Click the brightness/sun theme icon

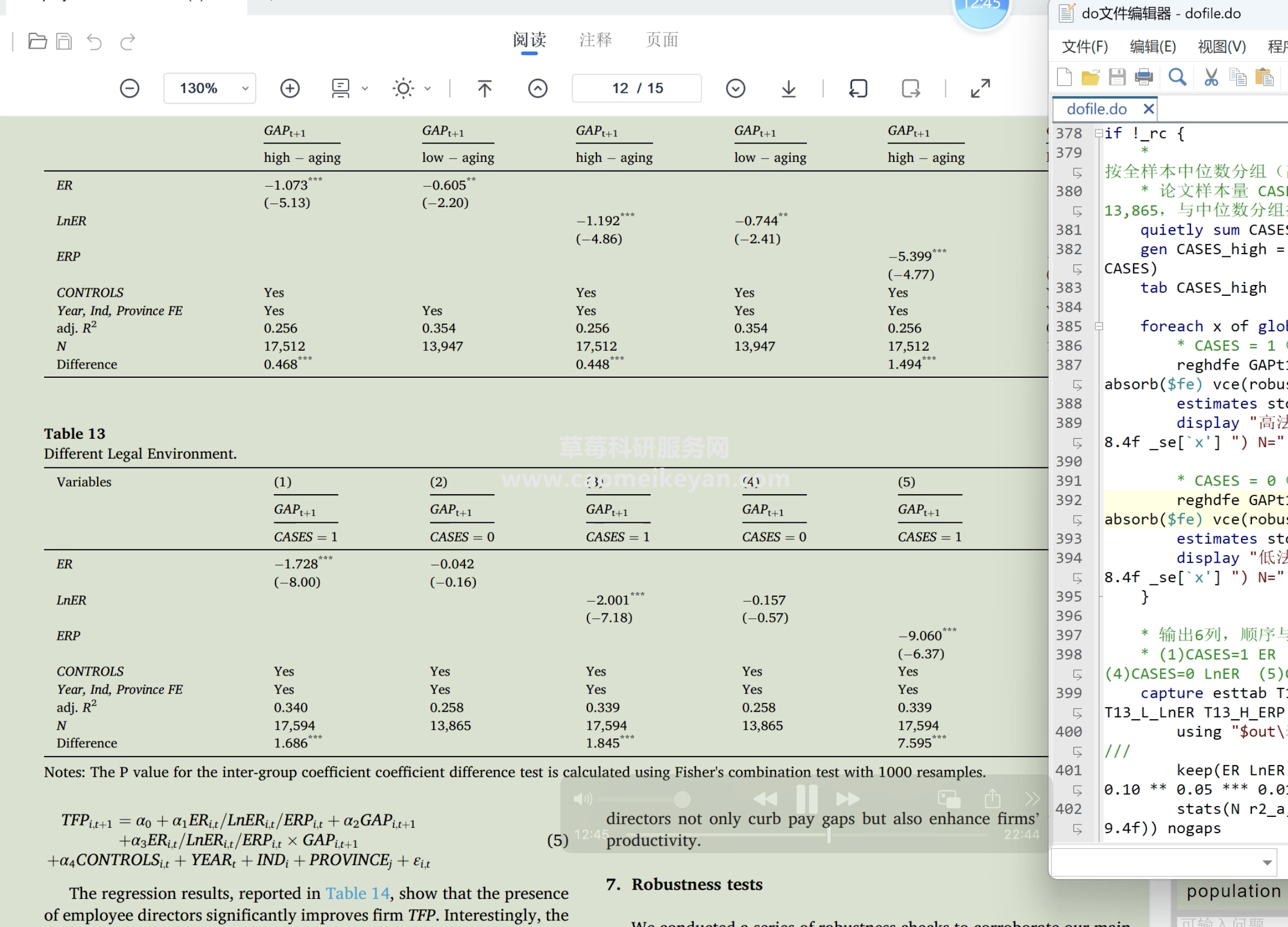click(403, 88)
